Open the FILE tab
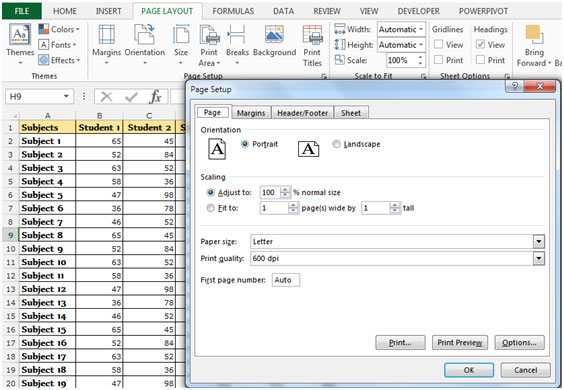 click(x=22, y=11)
